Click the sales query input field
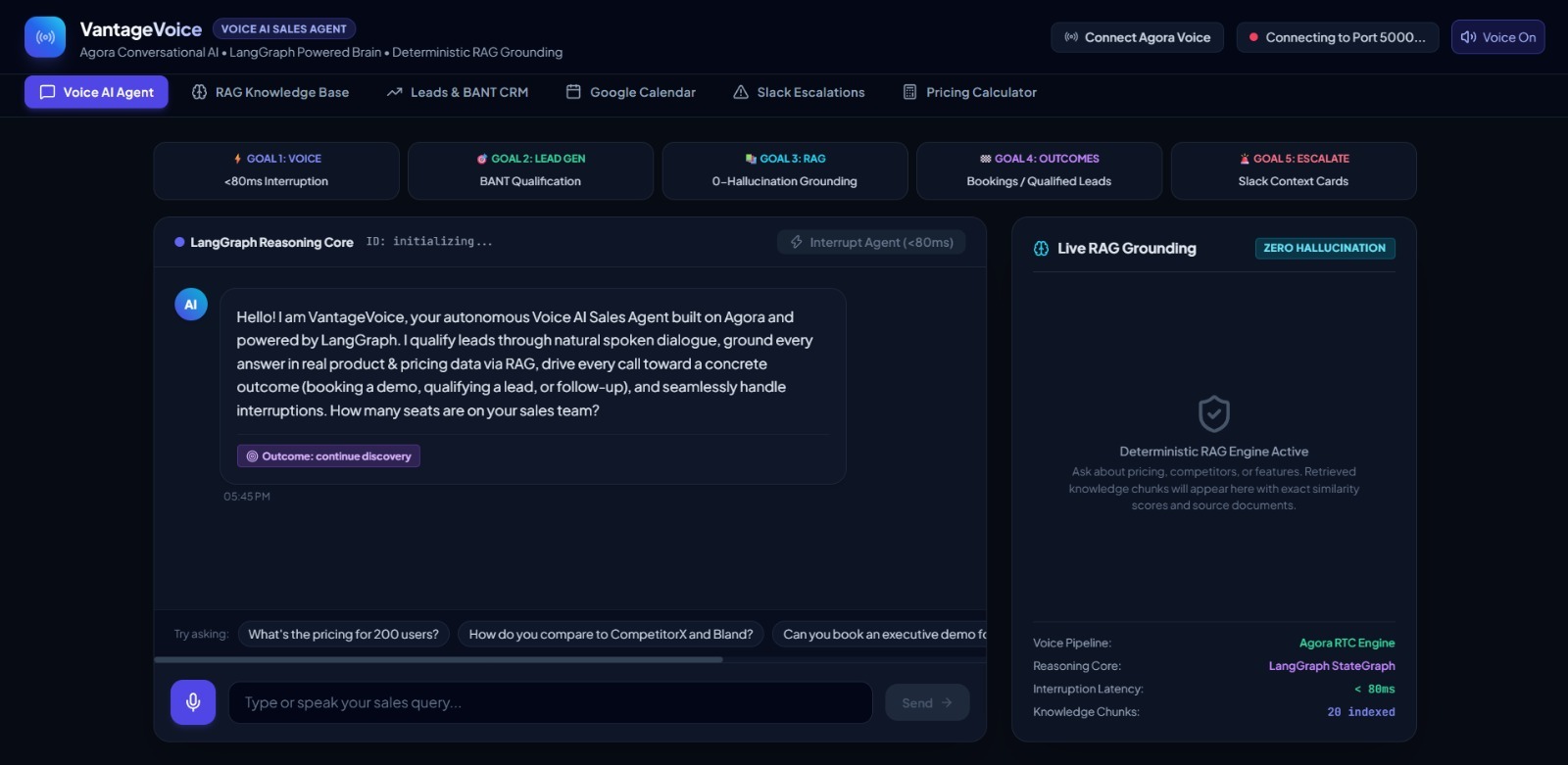This screenshot has width=1568, height=765. point(550,702)
